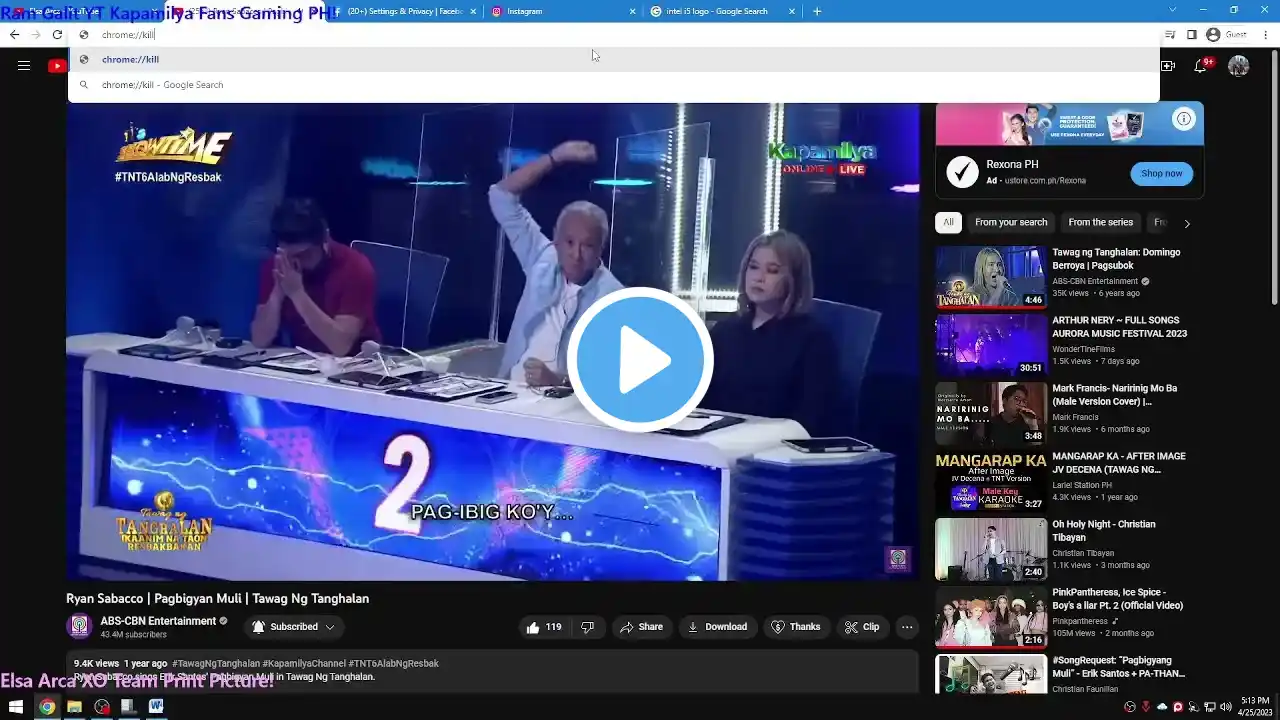Image resolution: width=1280 pixels, height=720 pixels.
Task: Select the 'All' filter chip
Action: pos(948,222)
